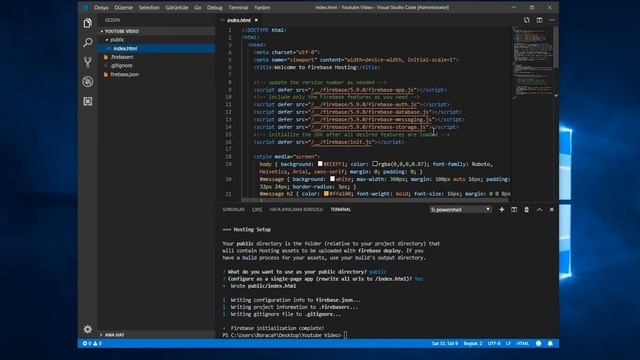The height and width of the screenshot is (360, 640).
Task: Click the feedback smiley in status bar
Action: click(538, 343)
